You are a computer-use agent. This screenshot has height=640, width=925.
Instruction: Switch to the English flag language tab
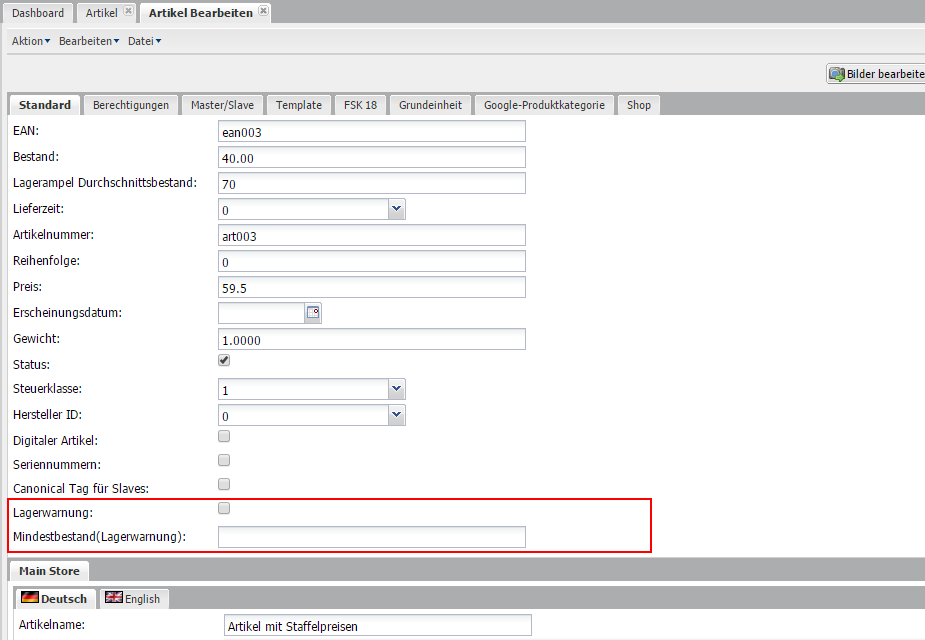[133, 599]
